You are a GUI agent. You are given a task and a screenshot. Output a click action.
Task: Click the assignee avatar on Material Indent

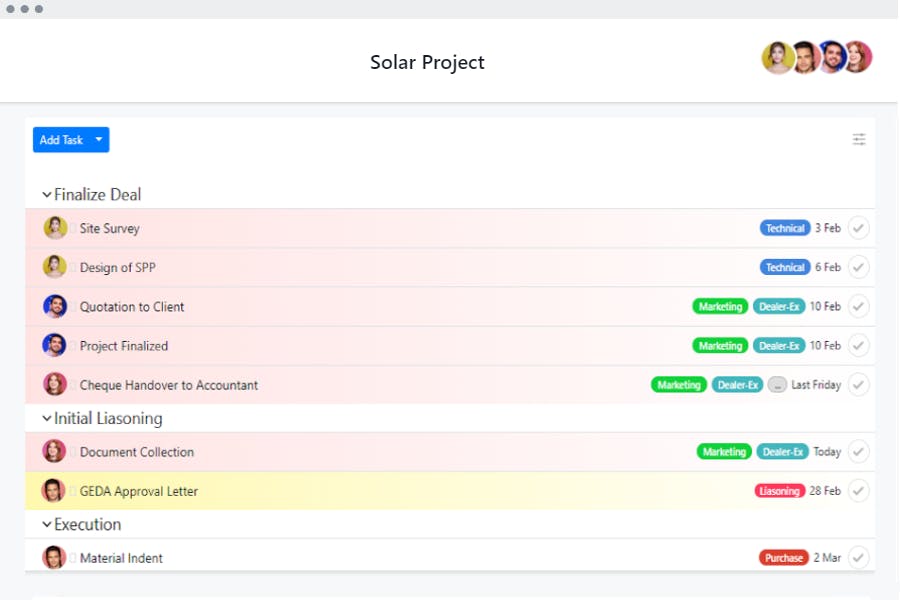pyautogui.click(x=55, y=557)
